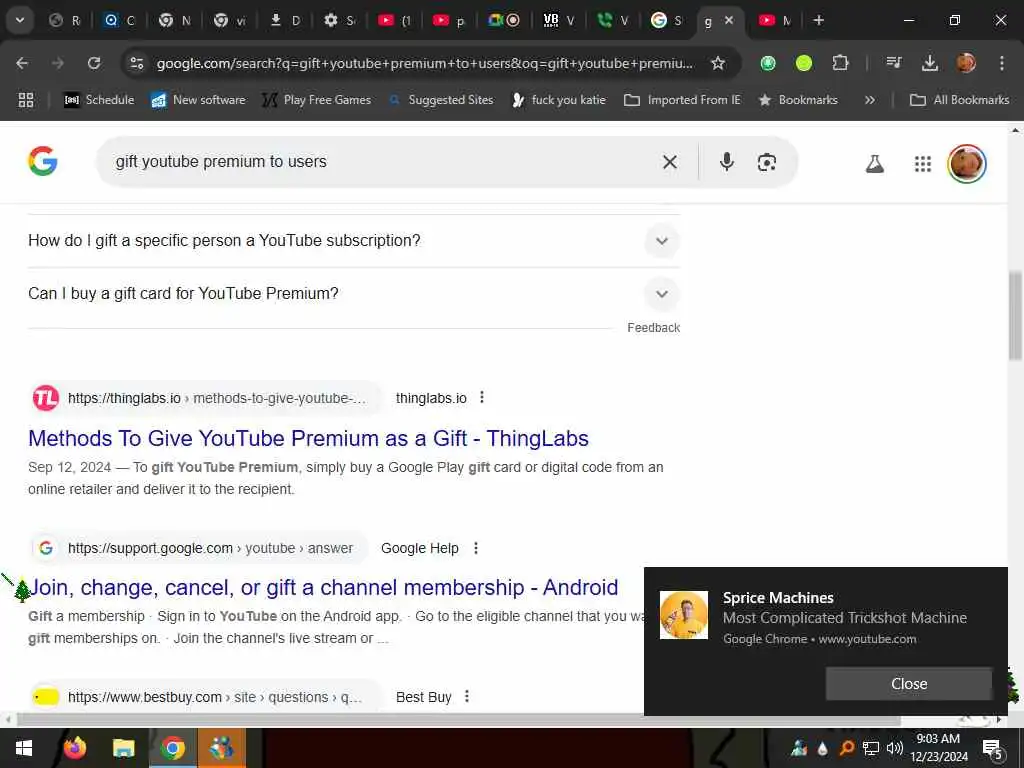Screen dimensions: 1024x768
Task: Switch to the last YouTube tab
Action: 776,20
